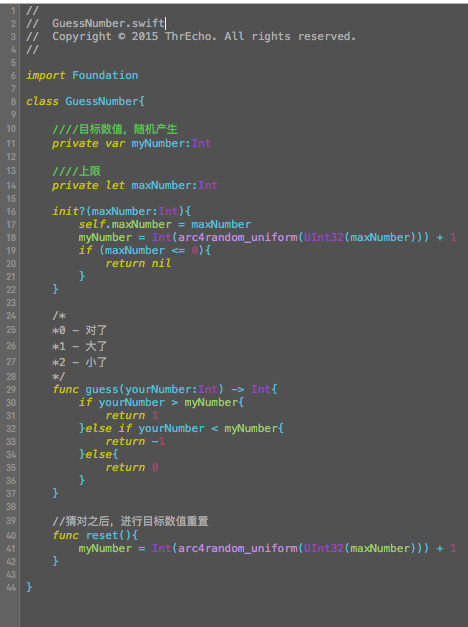The width and height of the screenshot is (468, 627).
Task: Click the 'All rights reserved.' comment text
Action: coord(290,36)
